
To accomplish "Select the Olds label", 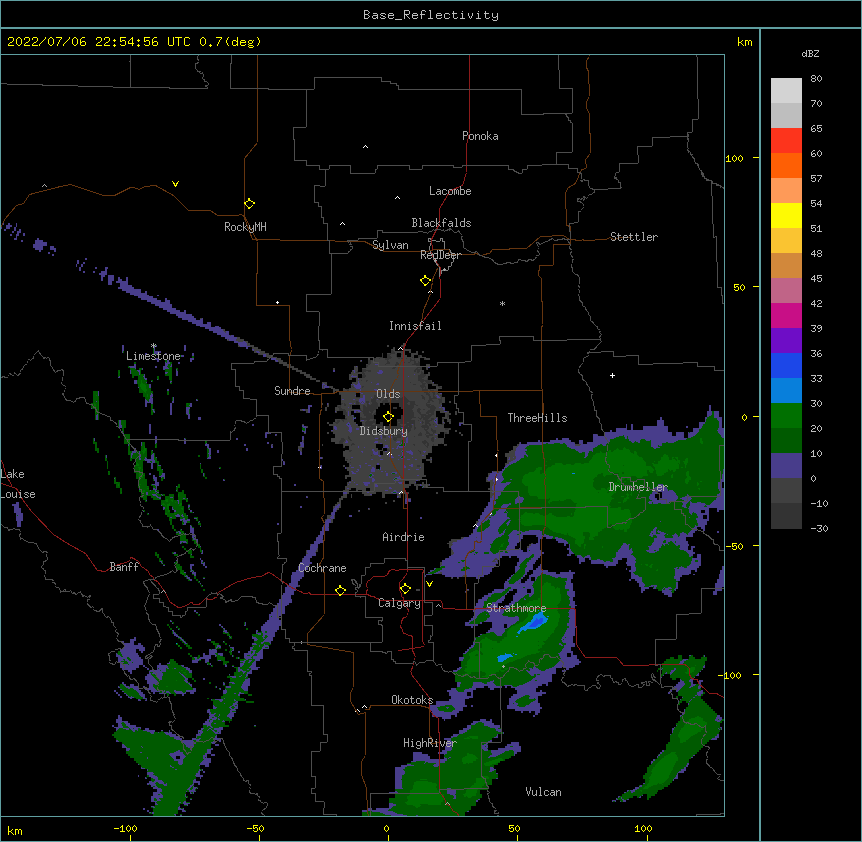I will tap(388, 394).
